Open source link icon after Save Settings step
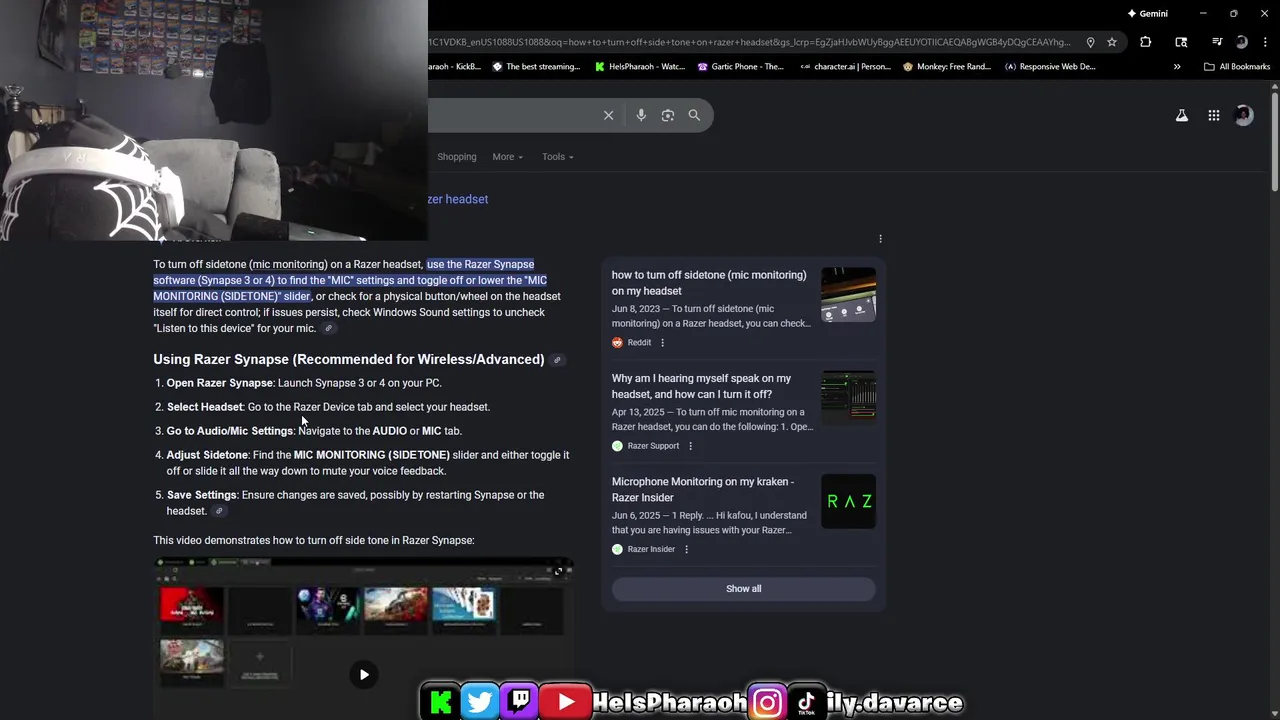 tap(219, 511)
